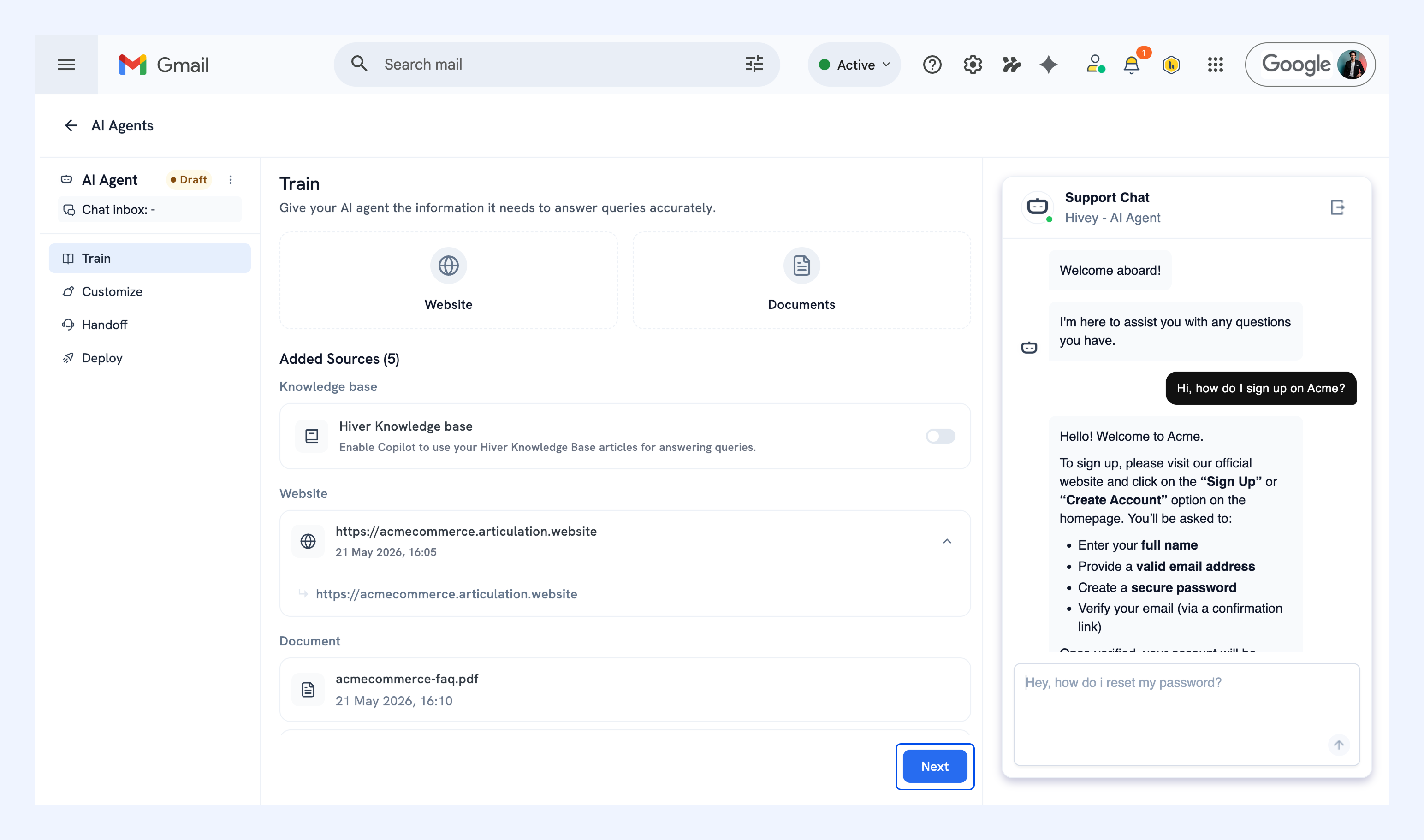The image size is (1424, 840).
Task: Open the Google apps grid
Action: coord(1216,65)
